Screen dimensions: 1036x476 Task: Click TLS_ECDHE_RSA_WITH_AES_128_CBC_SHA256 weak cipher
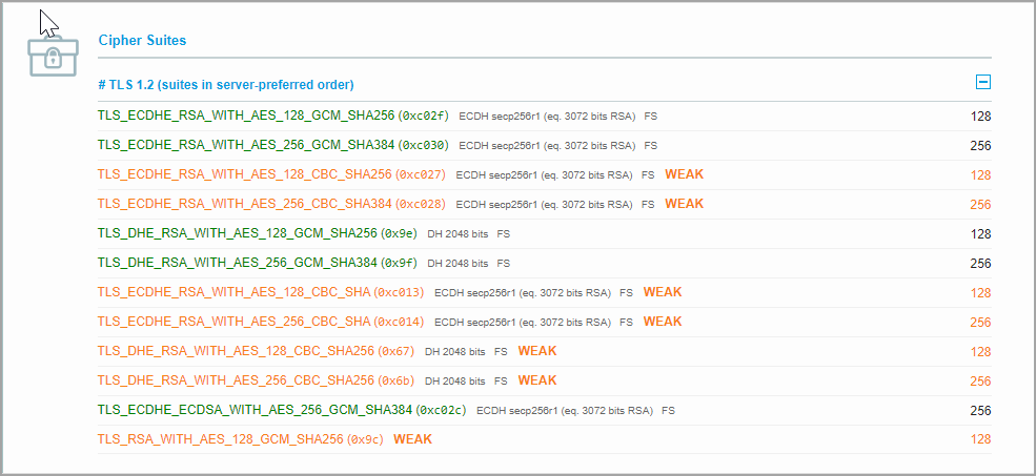(x=244, y=175)
